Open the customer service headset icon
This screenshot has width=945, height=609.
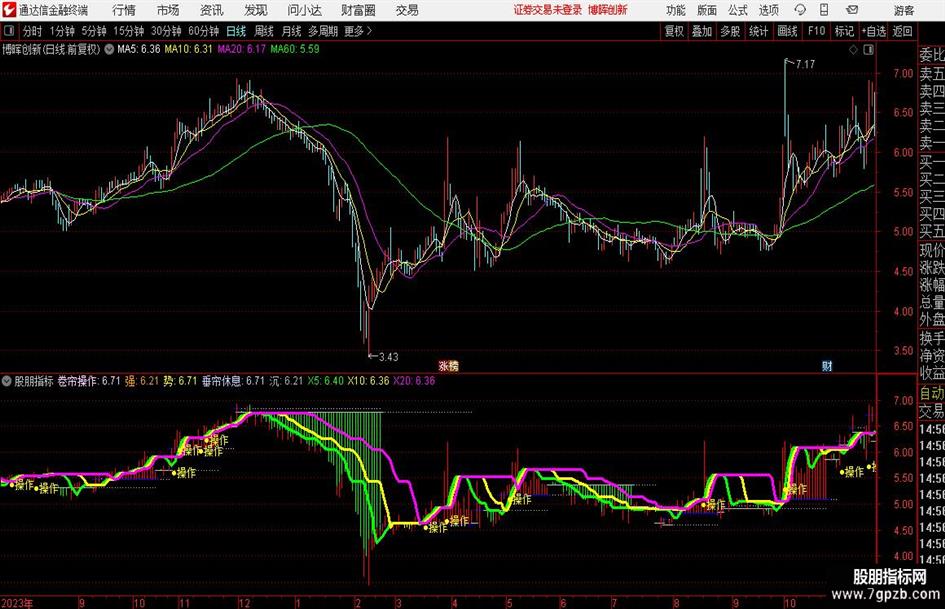[800, 10]
